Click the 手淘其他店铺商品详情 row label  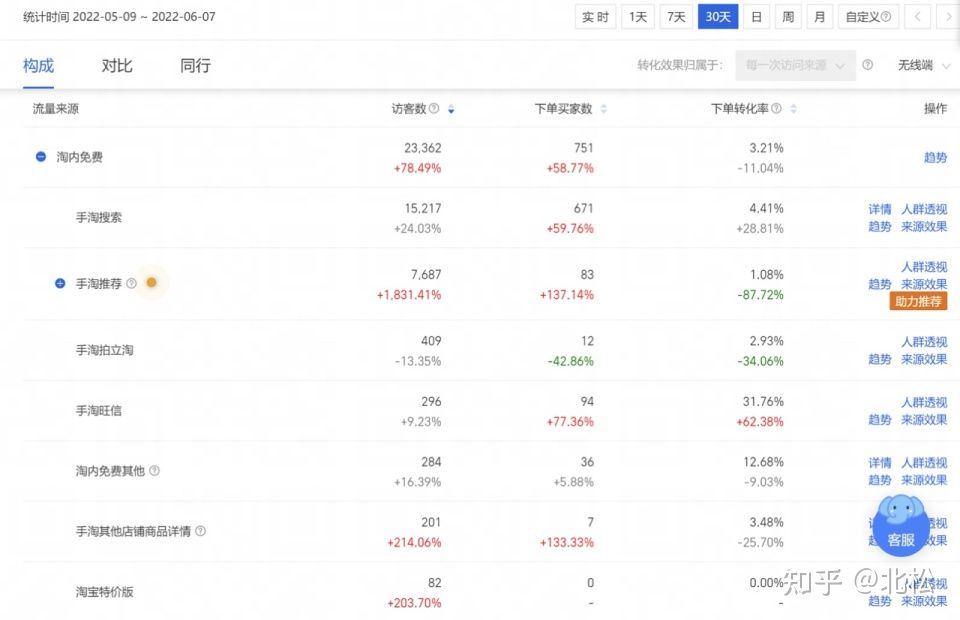point(133,531)
